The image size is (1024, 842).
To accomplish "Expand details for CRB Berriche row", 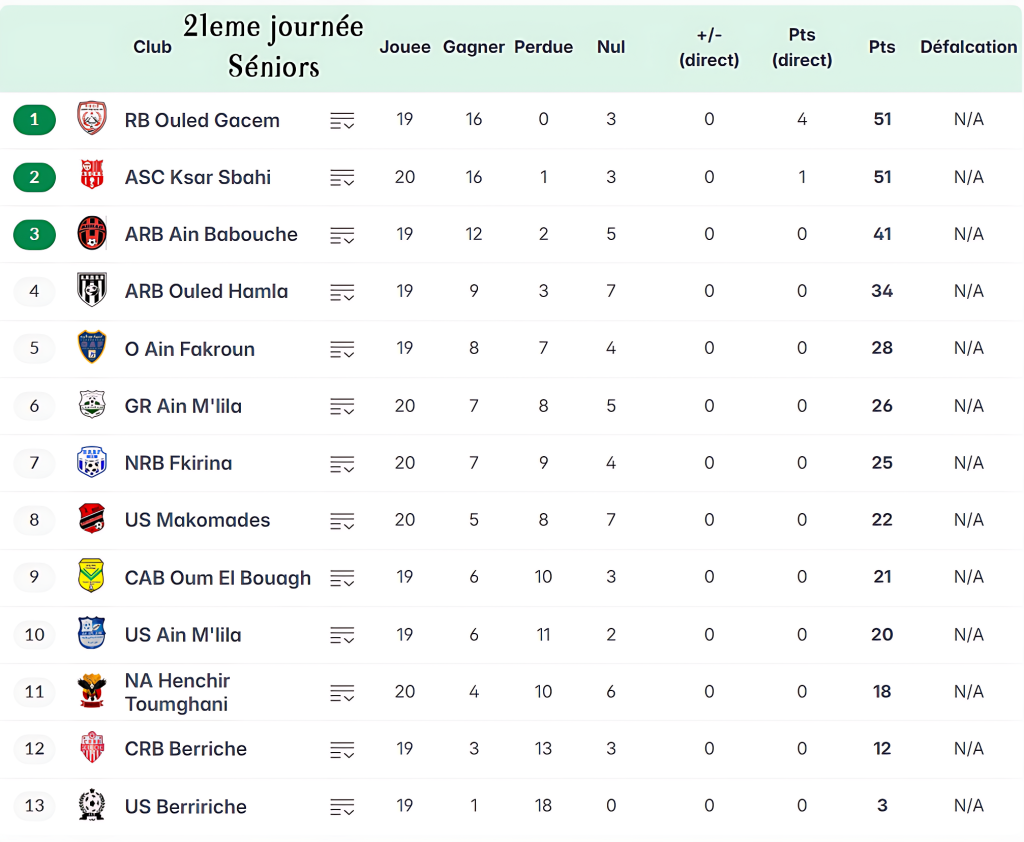I will (342, 750).
